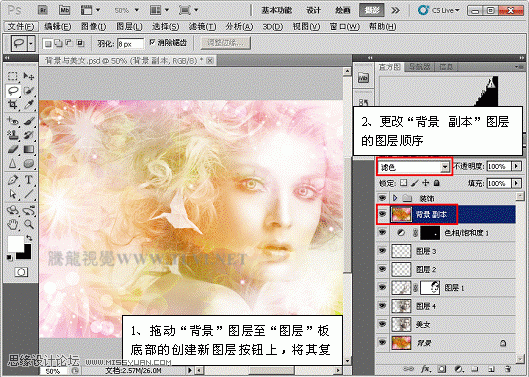Image resolution: width=529 pixels, height=377 pixels.
Task: Show more workspaces chevron
Action: (395, 10)
